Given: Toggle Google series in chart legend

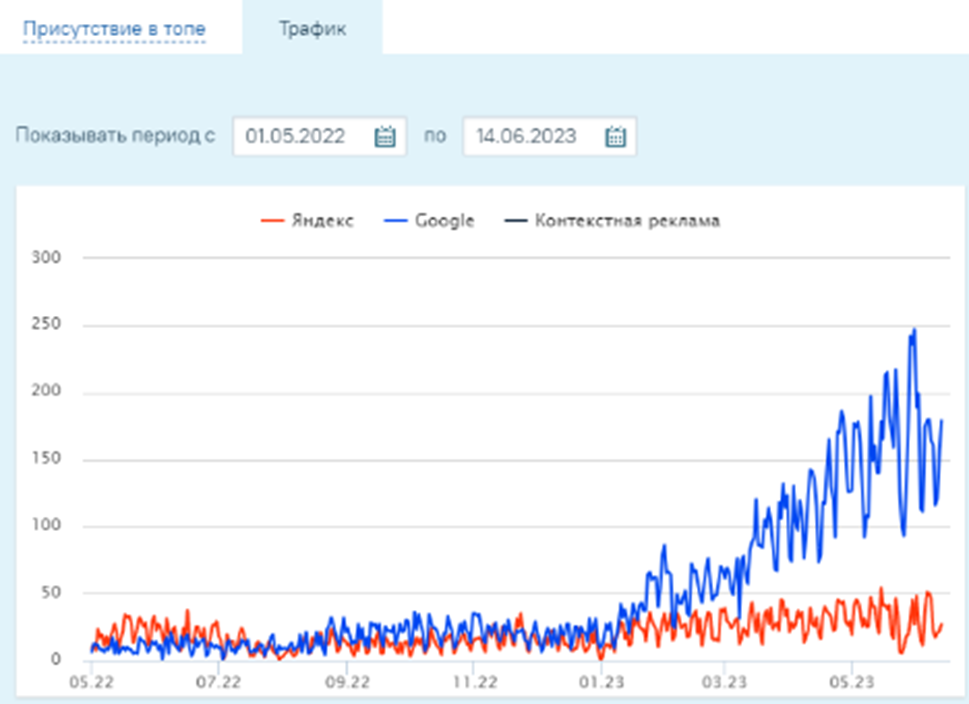Looking at the screenshot, I should (429, 221).
